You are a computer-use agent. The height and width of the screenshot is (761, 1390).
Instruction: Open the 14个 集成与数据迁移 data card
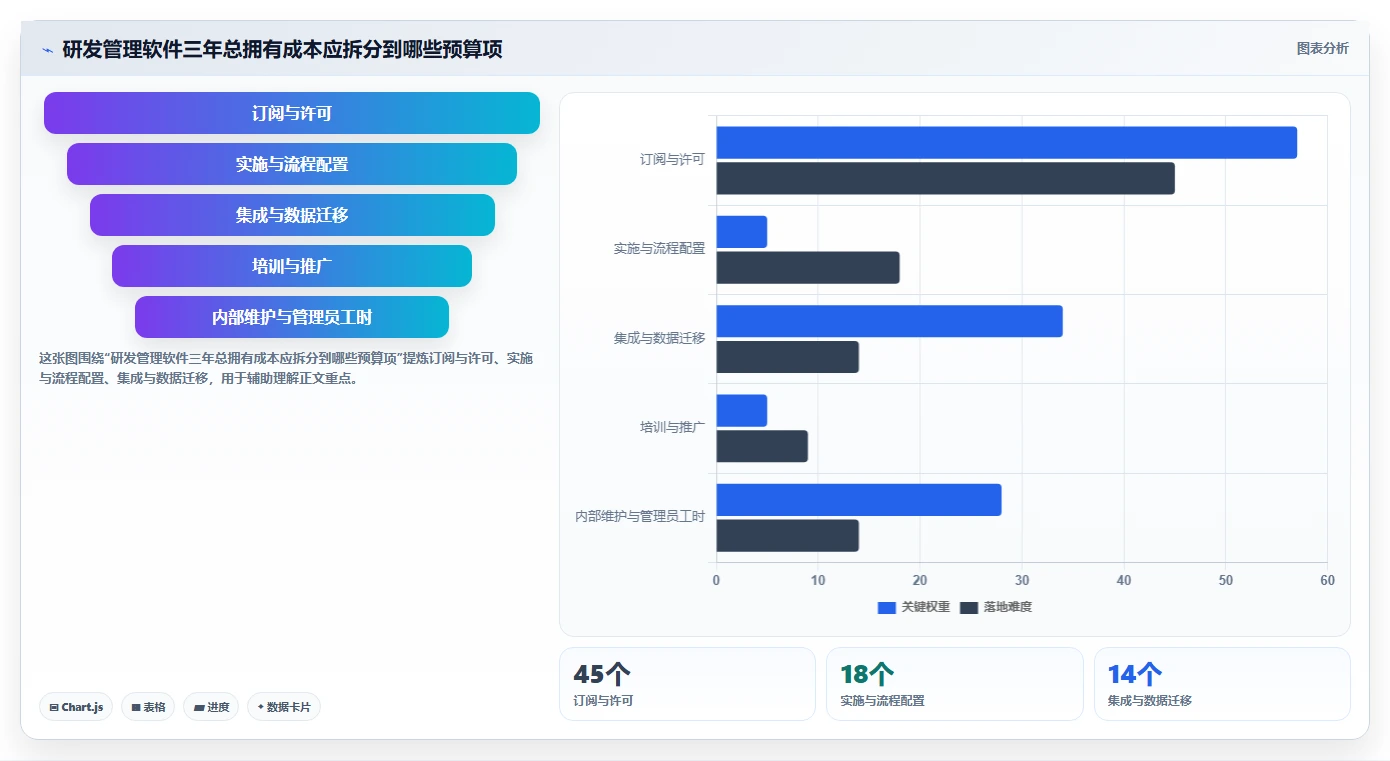pos(1222,684)
